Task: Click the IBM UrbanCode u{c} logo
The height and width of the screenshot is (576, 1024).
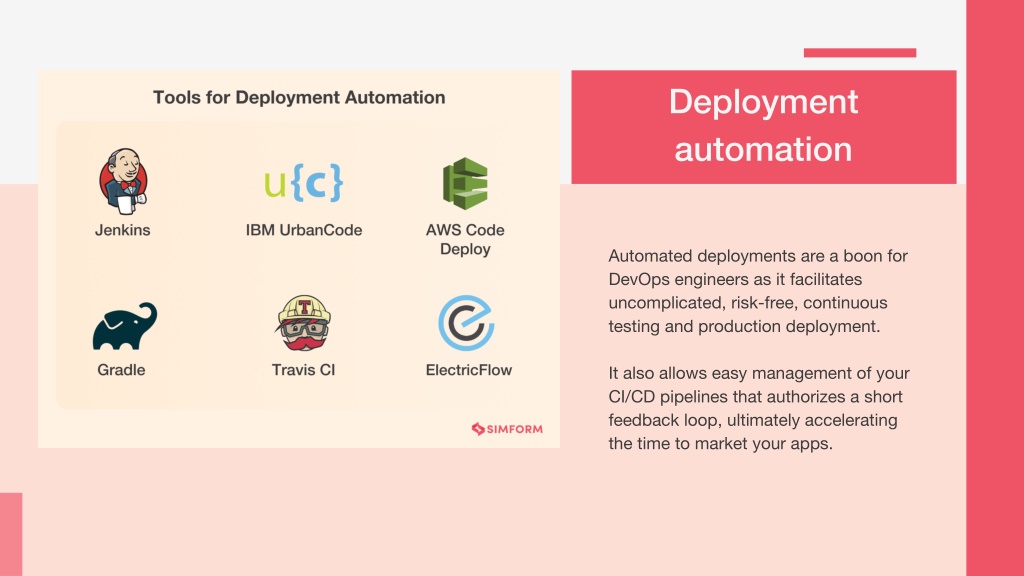Action: pyautogui.click(x=304, y=182)
